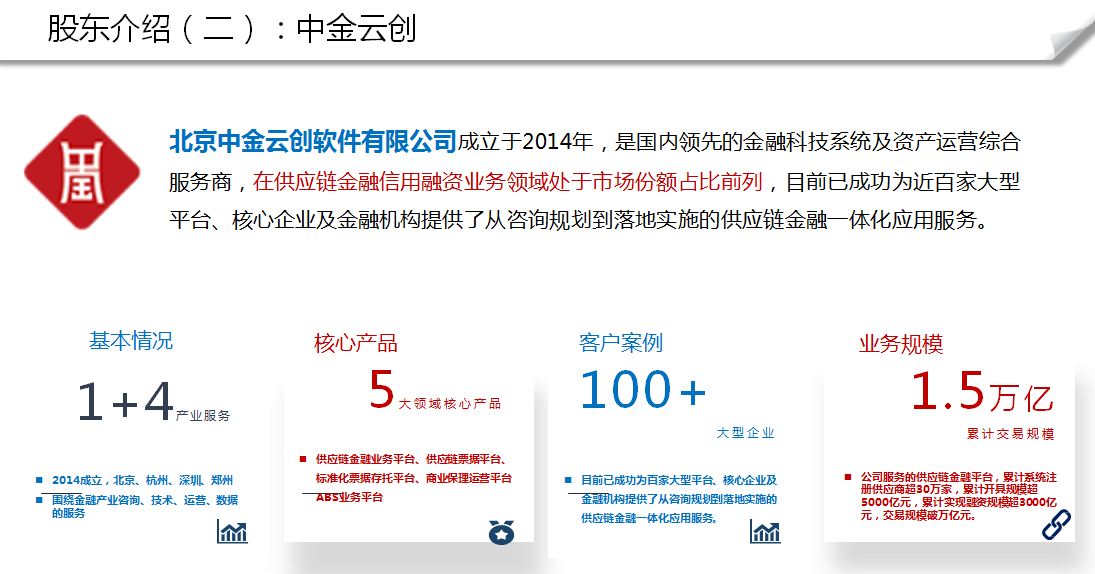1095x574 pixels.
Task: Select the 客户案例 heading
Action: point(620,343)
